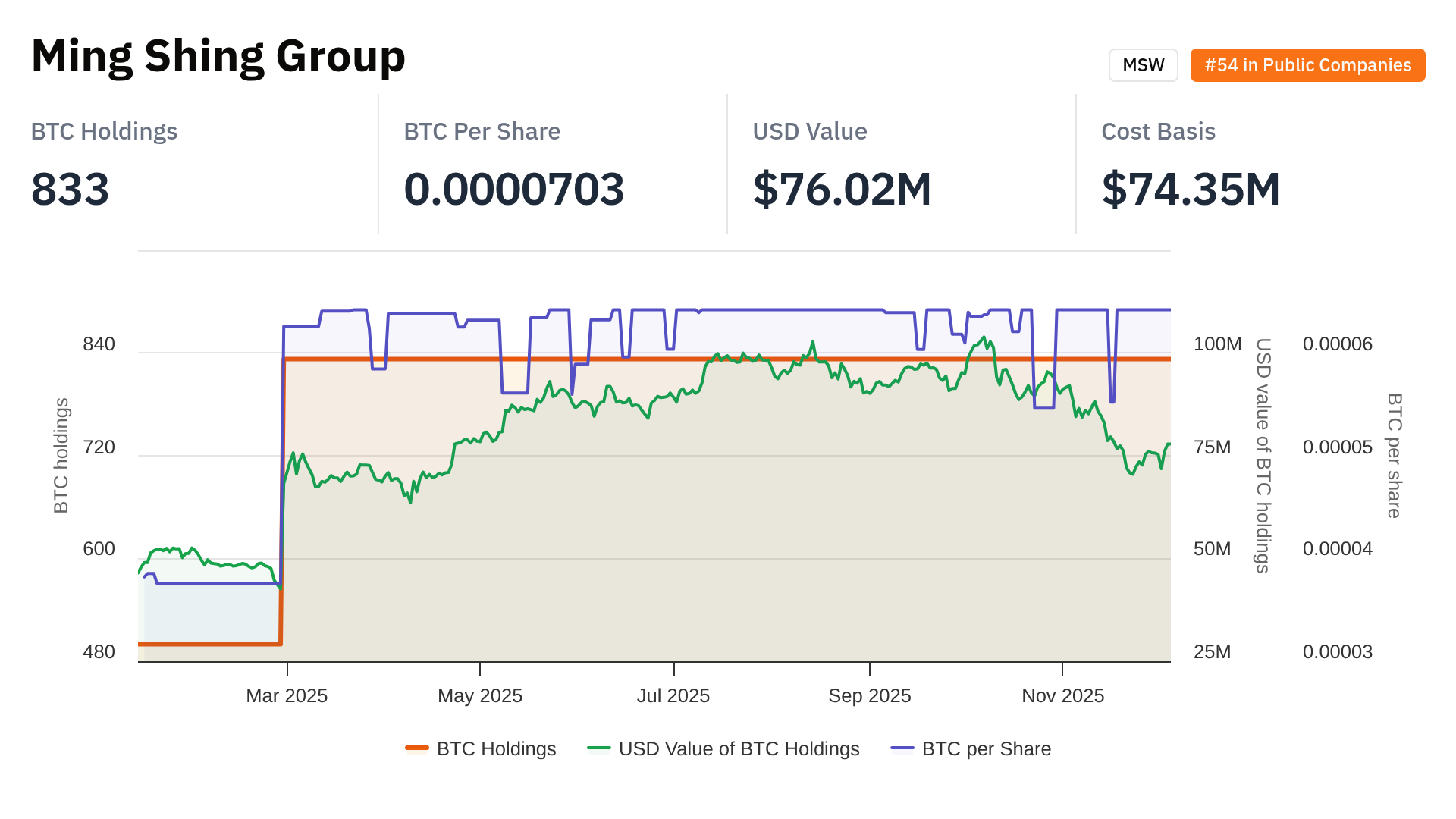Image resolution: width=1456 pixels, height=819 pixels.
Task: Toggle BTC per Share legend series
Action: coord(986,748)
